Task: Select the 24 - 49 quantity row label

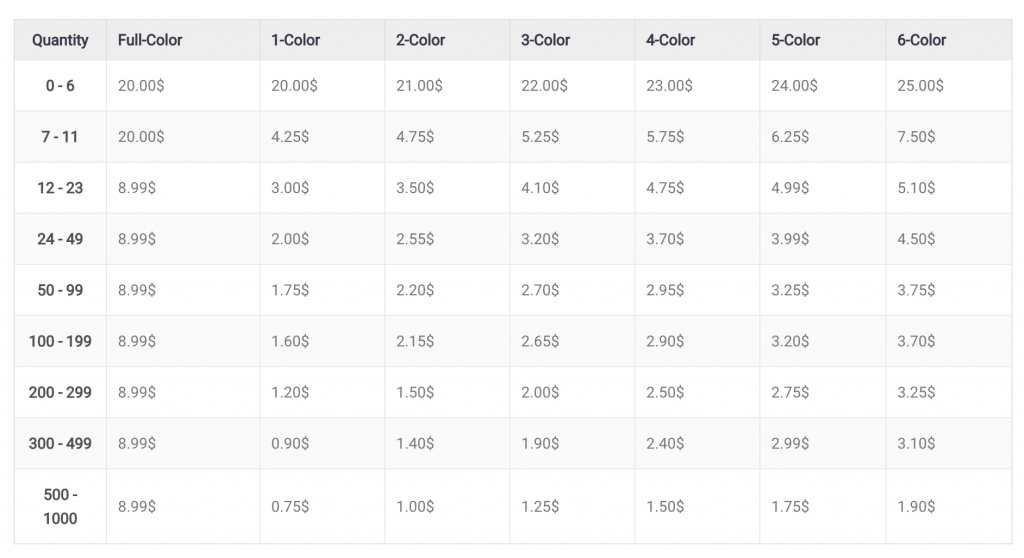Action: (x=60, y=239)
